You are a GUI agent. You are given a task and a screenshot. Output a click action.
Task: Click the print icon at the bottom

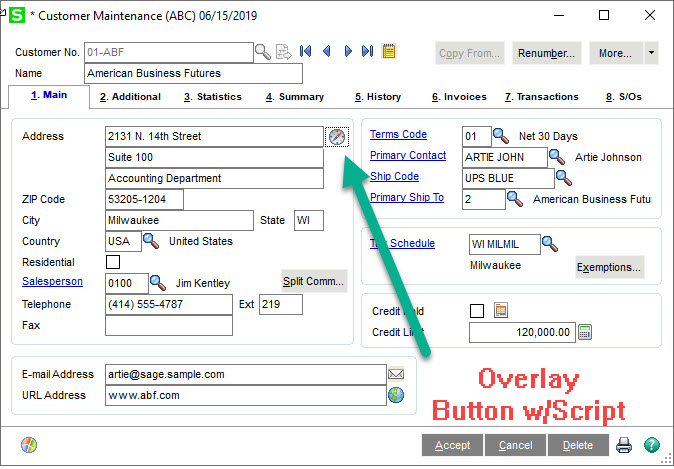(x=624, y=445)
